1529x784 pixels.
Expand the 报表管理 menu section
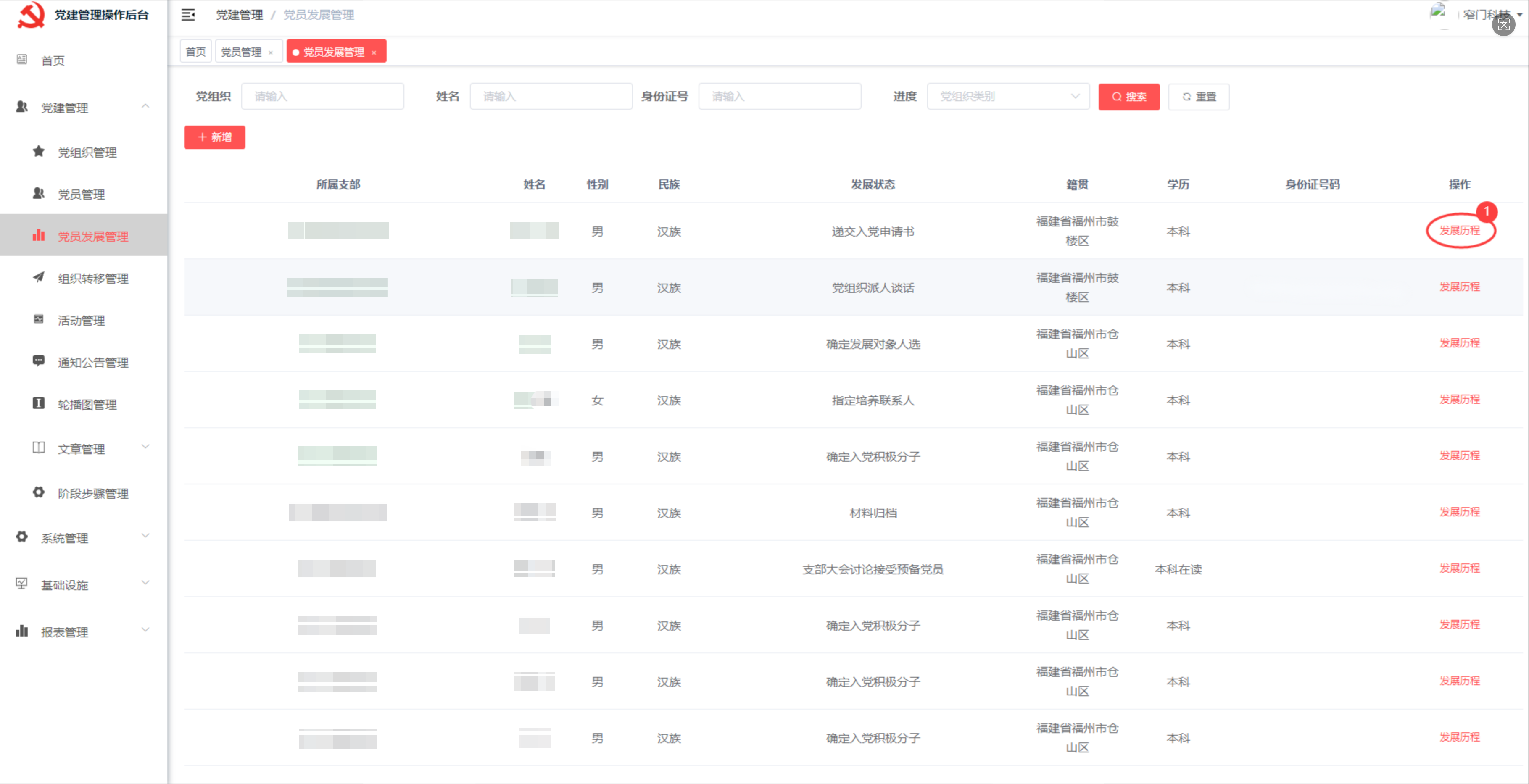64,631
